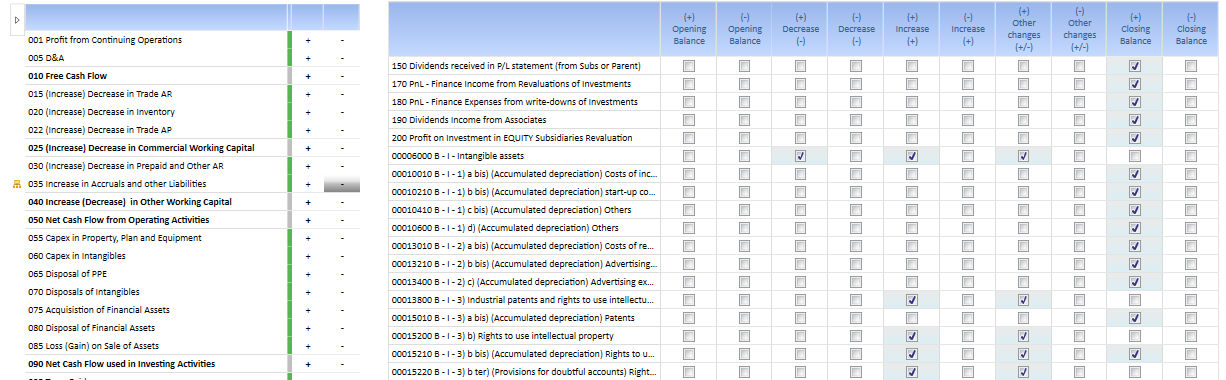Uncheck (+) Increase for 00015200 Rights to use intellectual property
The width and height of the screenshot is (1226, 380).
click(912, 336)
